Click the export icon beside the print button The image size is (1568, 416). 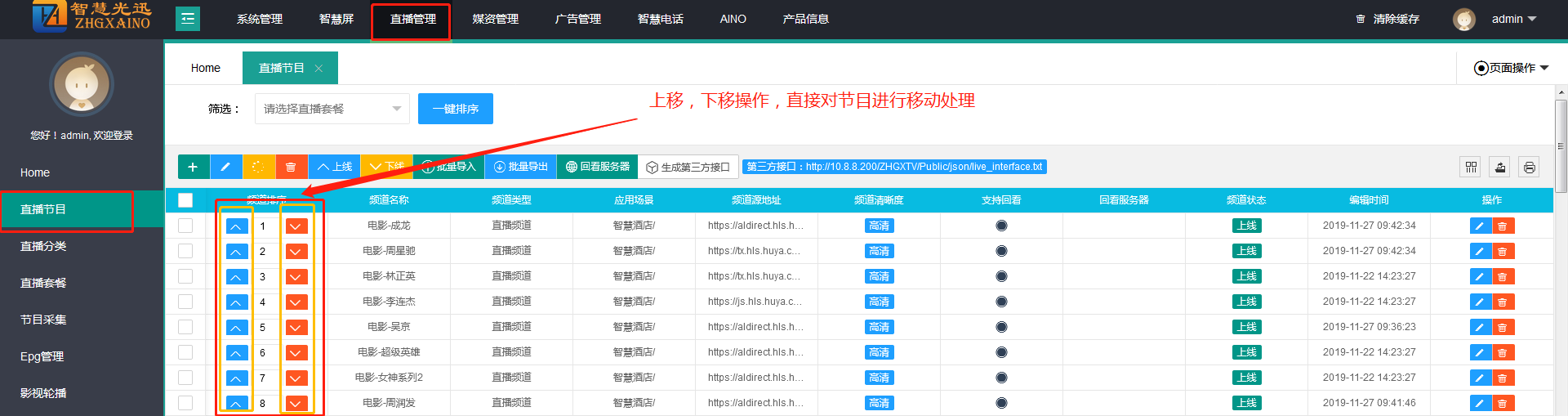1499,168
